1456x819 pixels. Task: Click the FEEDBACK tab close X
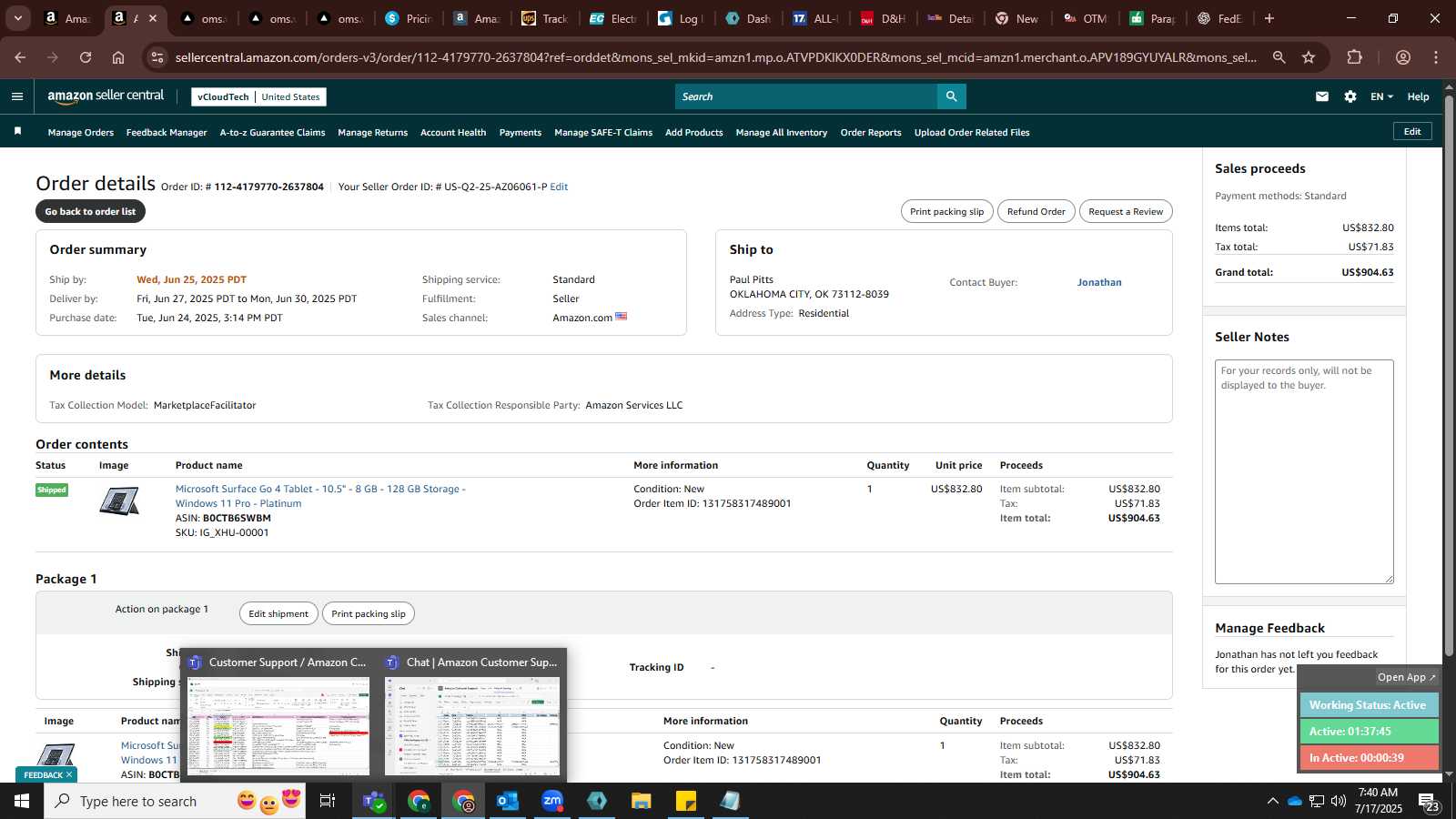(69, 775)
